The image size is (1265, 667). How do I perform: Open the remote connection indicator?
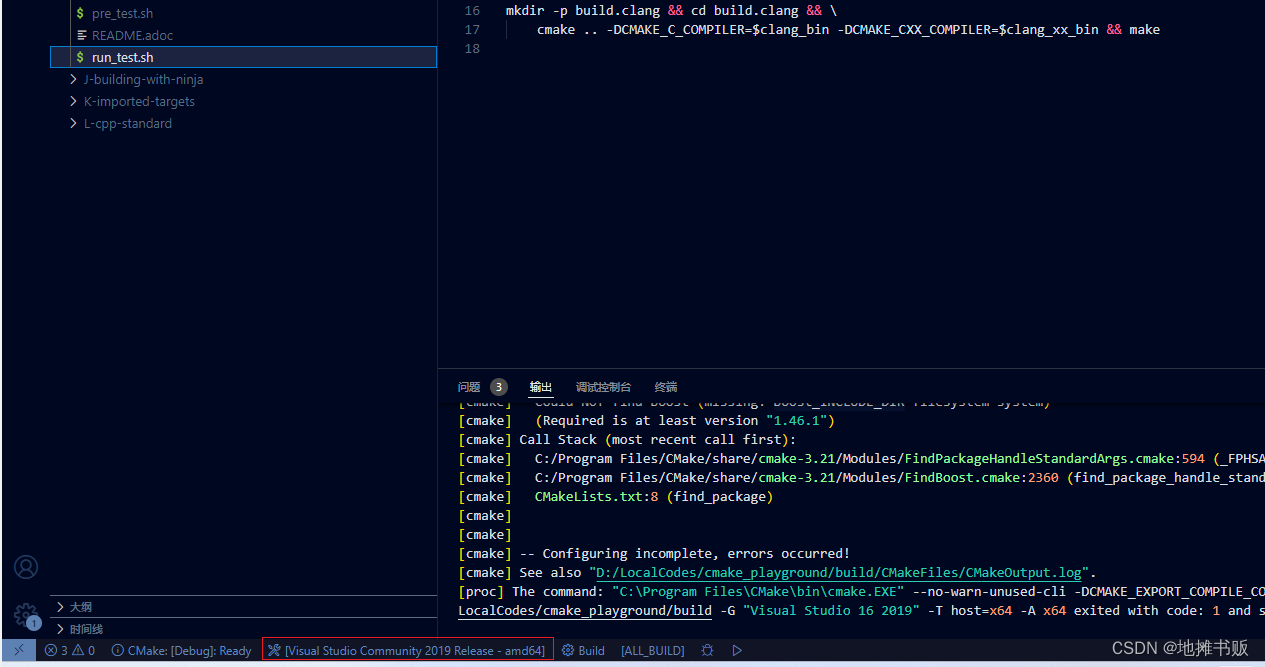pyautogui.click(x=18, y=650)
